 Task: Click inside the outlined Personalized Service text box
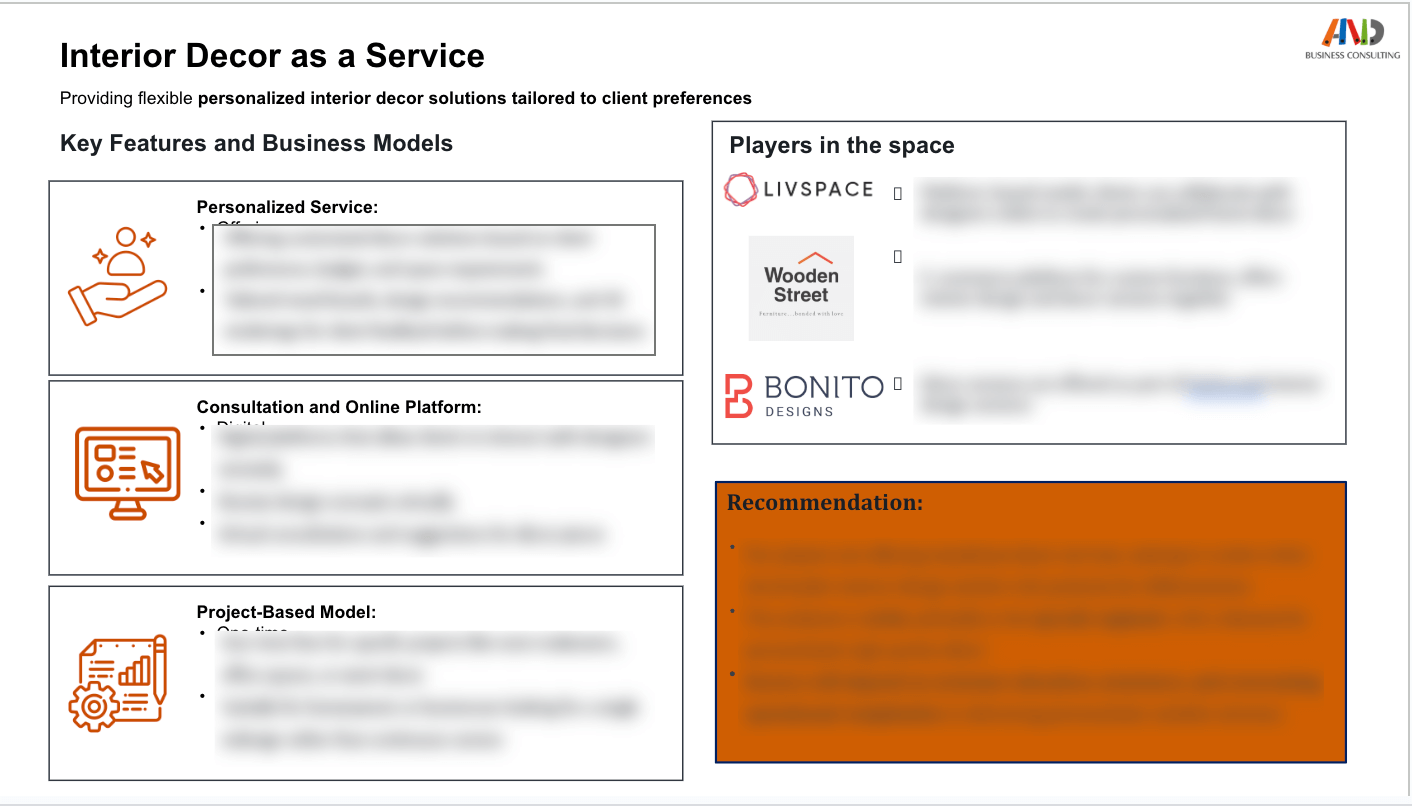tap(433, 289)
